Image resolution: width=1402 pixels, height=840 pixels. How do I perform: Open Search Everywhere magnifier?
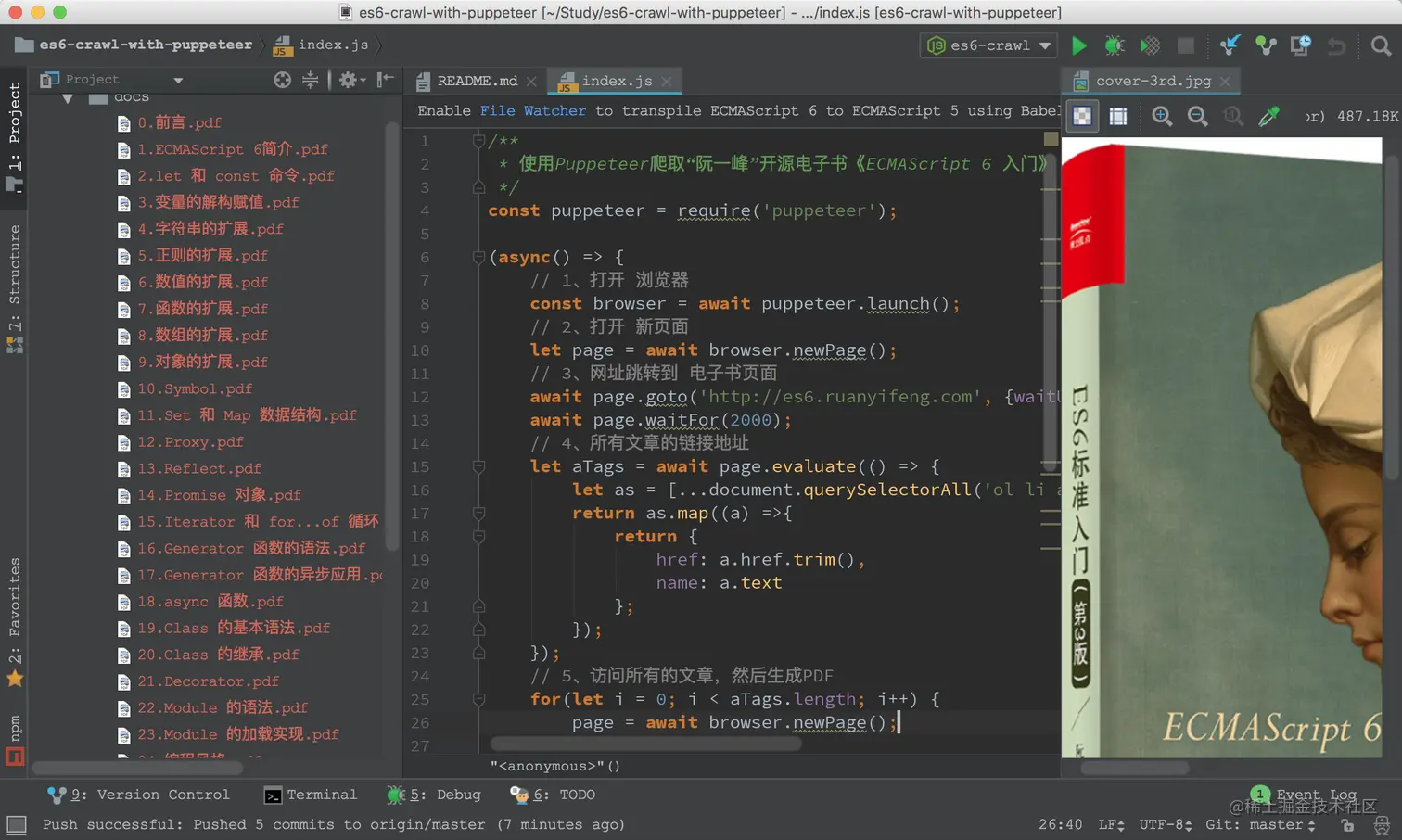tap(1381, 45)
